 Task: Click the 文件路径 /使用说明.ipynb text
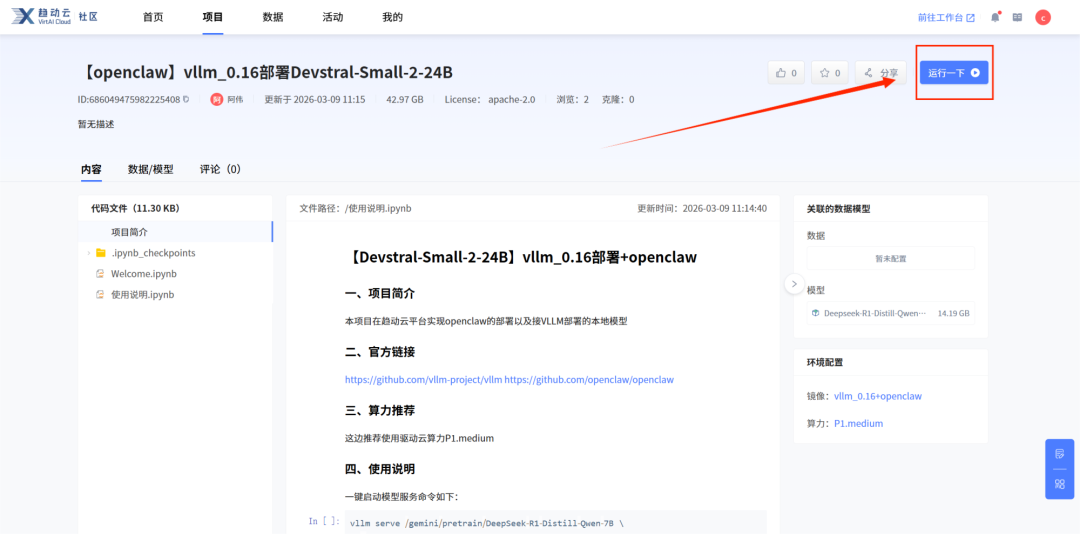tap(355, 208)
